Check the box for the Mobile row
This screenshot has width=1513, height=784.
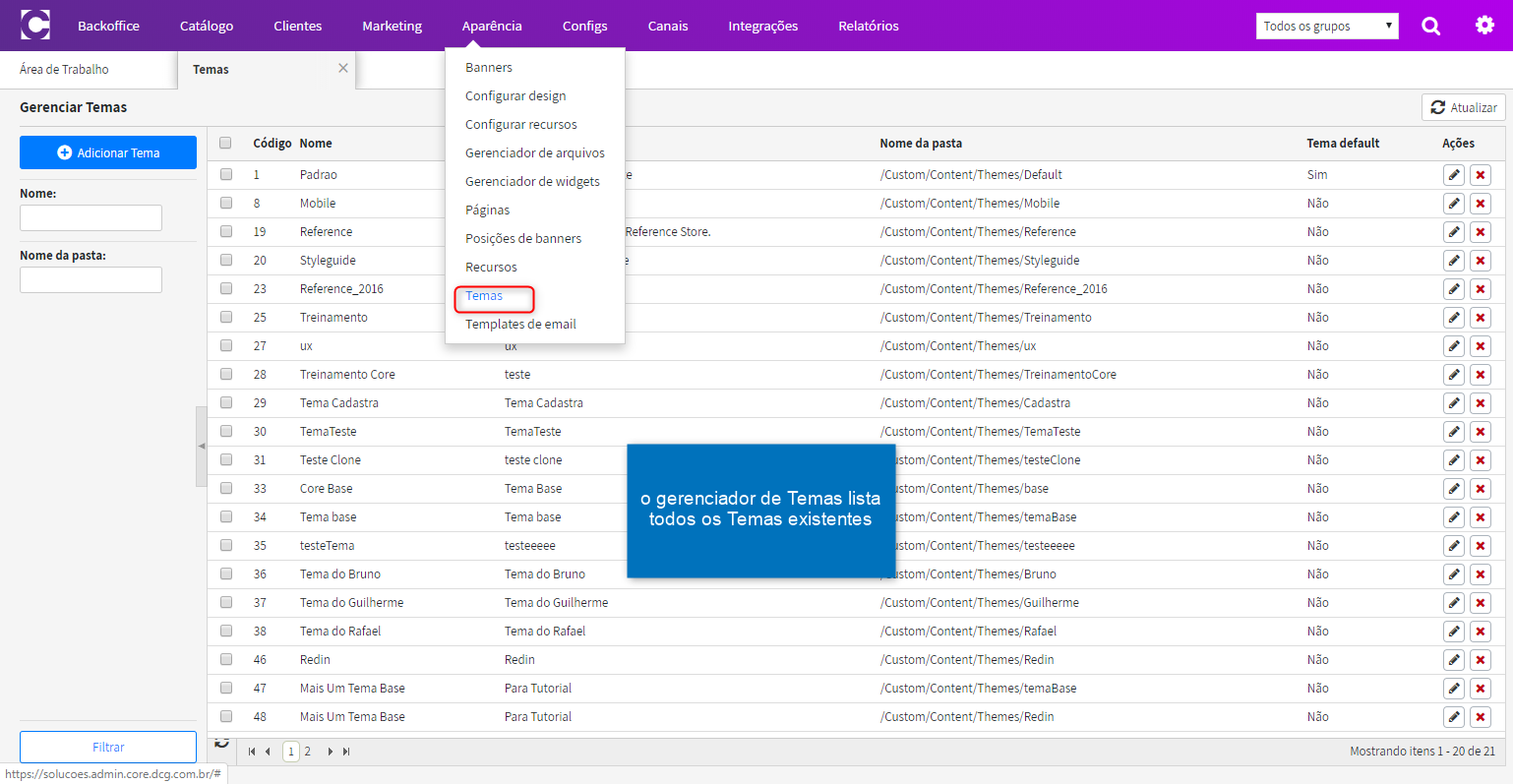[x=226, y=203]
